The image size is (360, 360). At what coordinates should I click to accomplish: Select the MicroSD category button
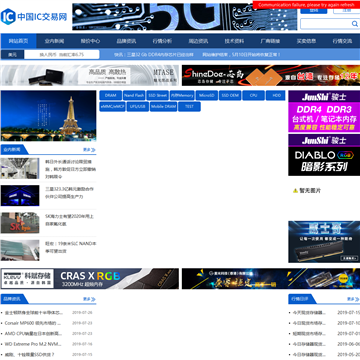coord(207,95)
